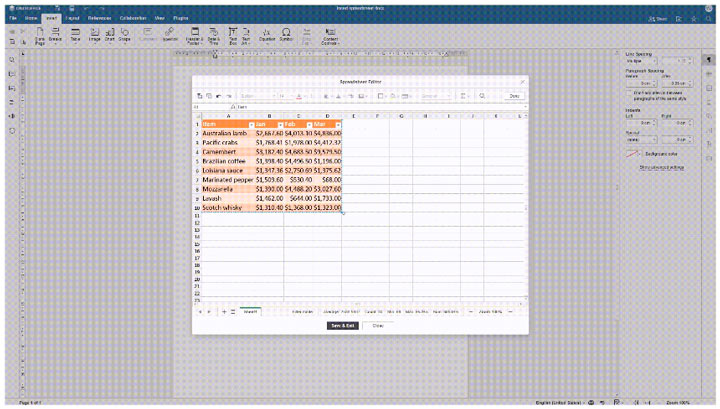Viewport: 720px width, 409px height.
Task: Click the paragraph settings icon in right sidebar
Action: [709, 60]
